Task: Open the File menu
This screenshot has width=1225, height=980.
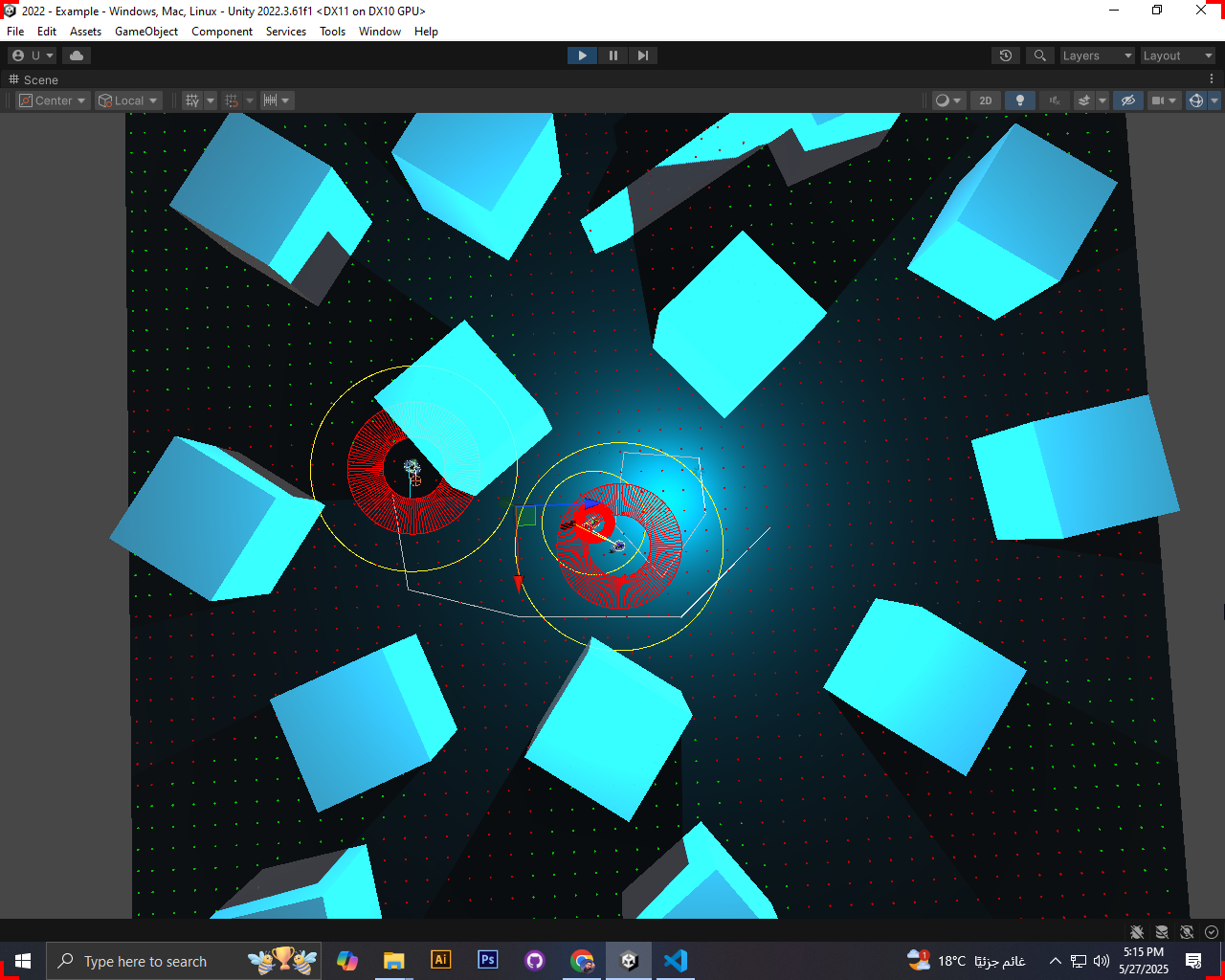Action: [x=15, y=32]
